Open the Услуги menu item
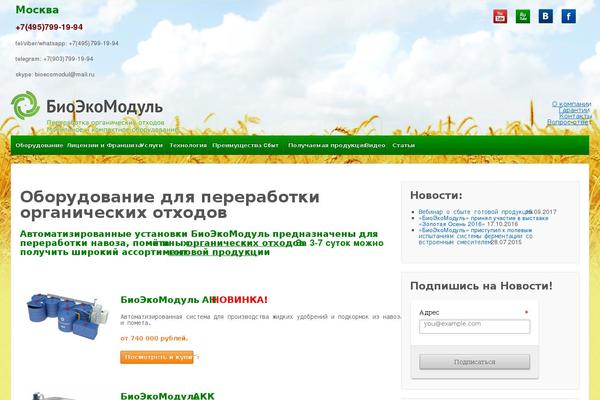Image resolution: width=600 pixels, height=400 pixels. click(x=152, y=145)
